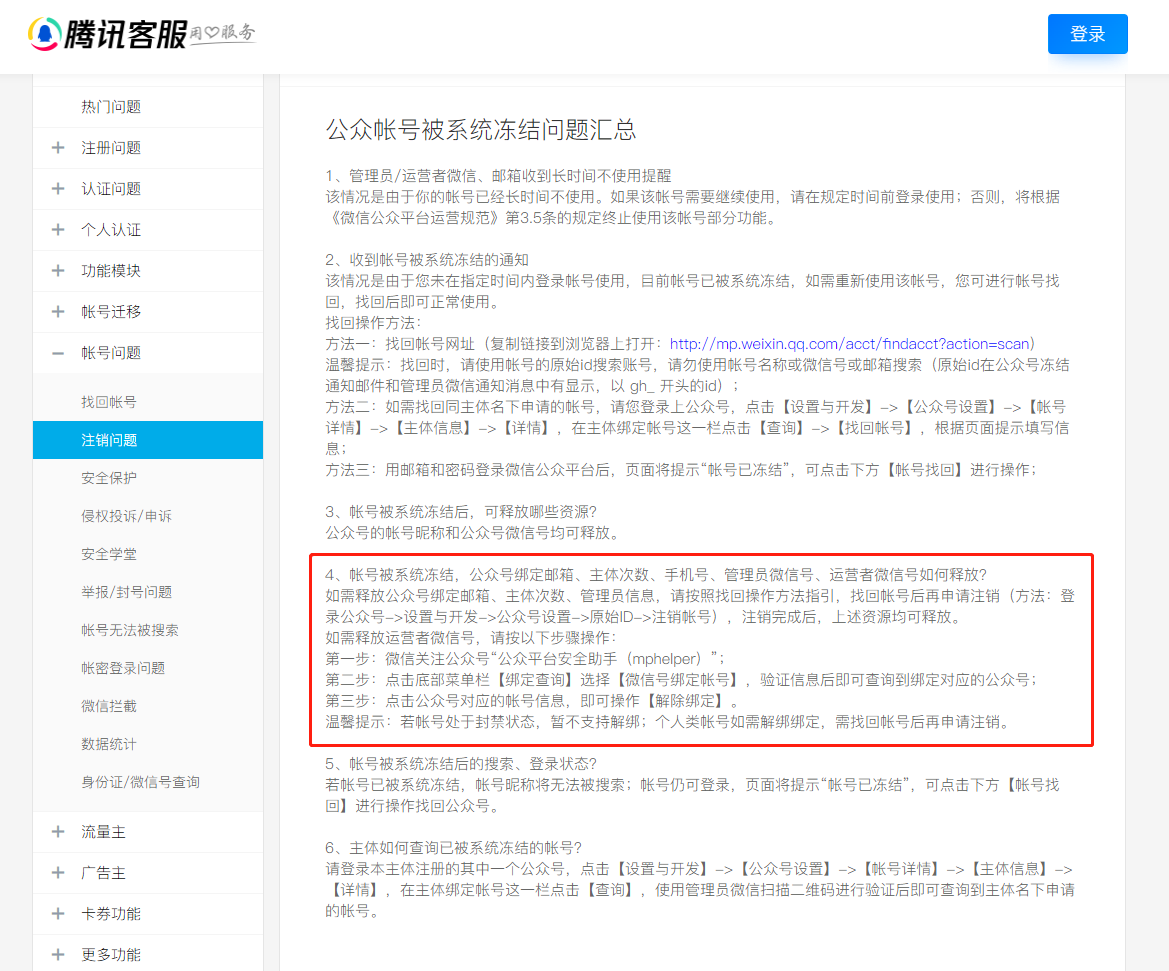The image size is (1169, 971).
Task: Follow the mp.weixin.qq.com findacct link
Action: (849, 344)
